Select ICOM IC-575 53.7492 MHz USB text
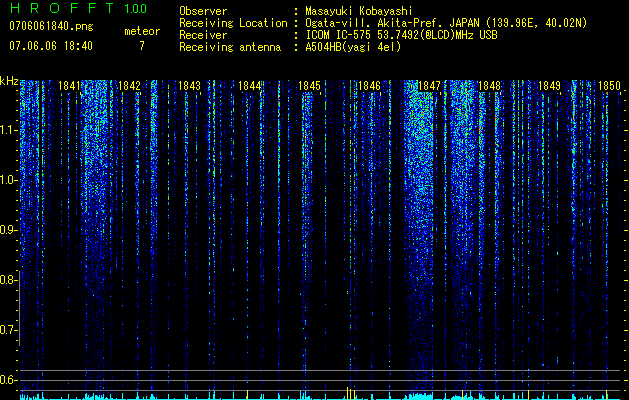The width and height of the screenshot is (629, 400). point(401,35)
